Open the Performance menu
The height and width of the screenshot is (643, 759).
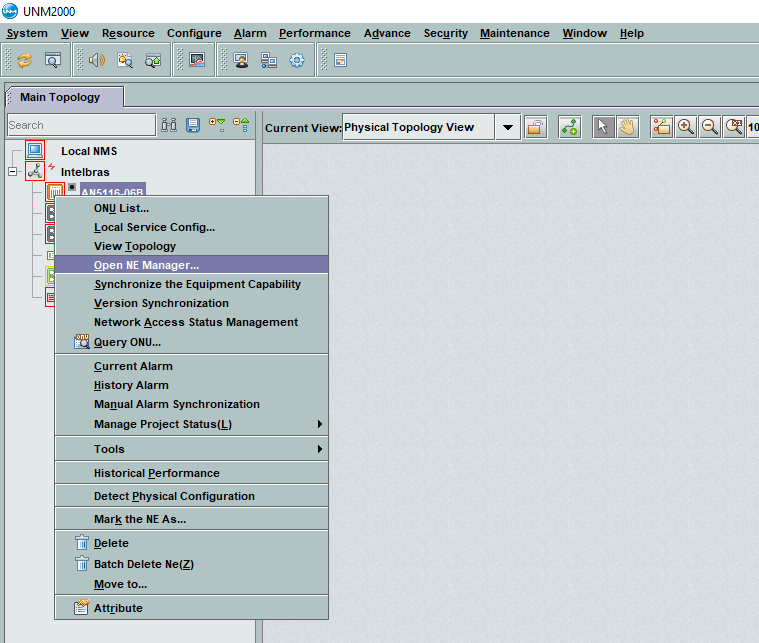pos(315,33)
